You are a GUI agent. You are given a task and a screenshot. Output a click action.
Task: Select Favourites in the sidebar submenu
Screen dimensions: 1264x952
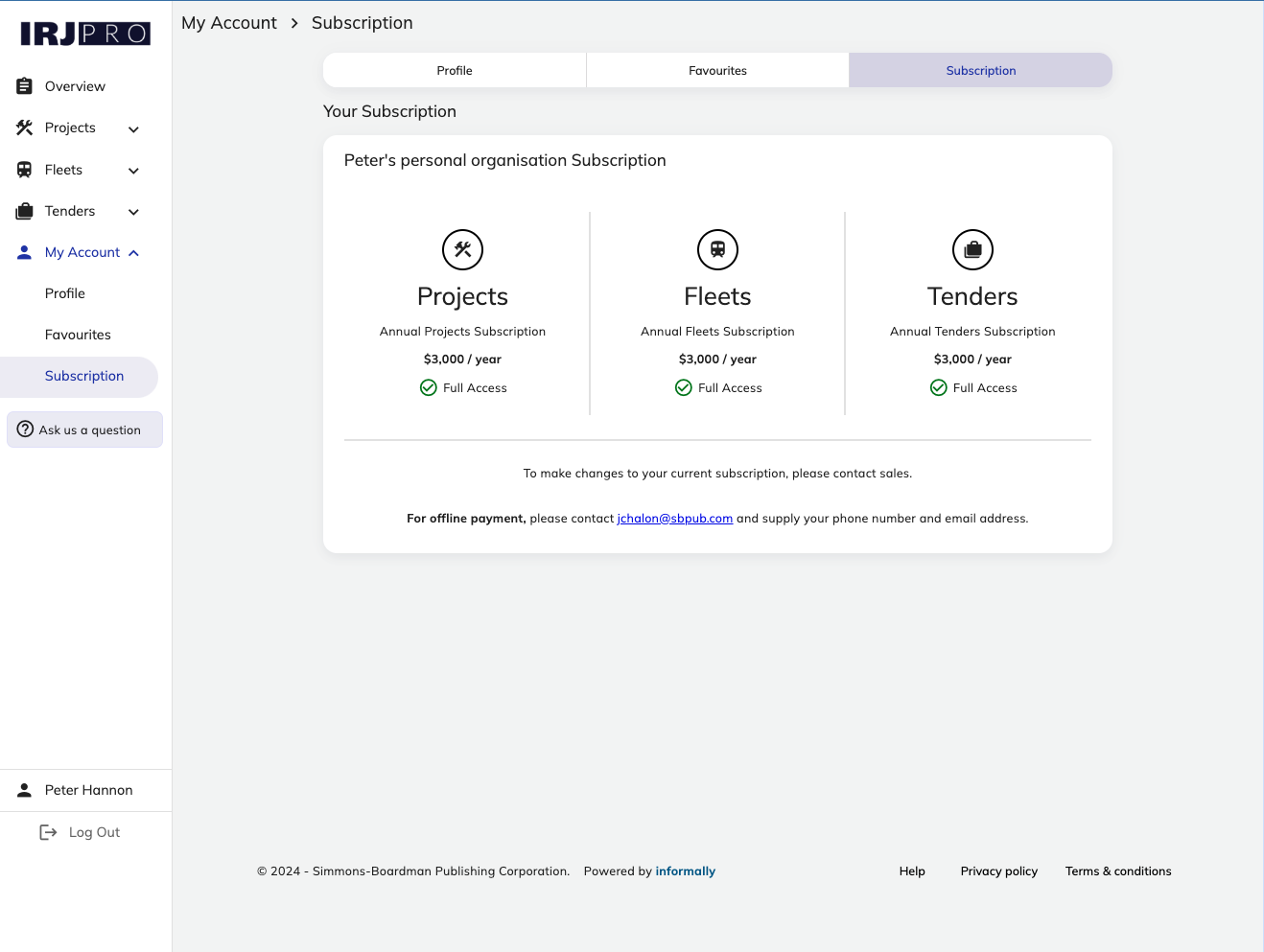point(78,335)
